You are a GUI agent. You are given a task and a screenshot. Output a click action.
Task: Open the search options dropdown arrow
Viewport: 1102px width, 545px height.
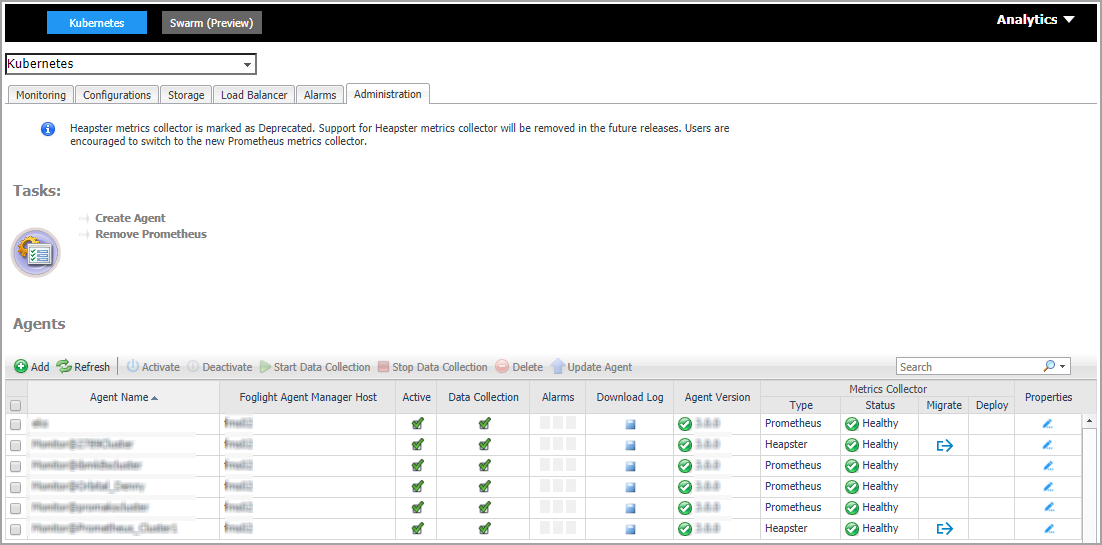1063,367
